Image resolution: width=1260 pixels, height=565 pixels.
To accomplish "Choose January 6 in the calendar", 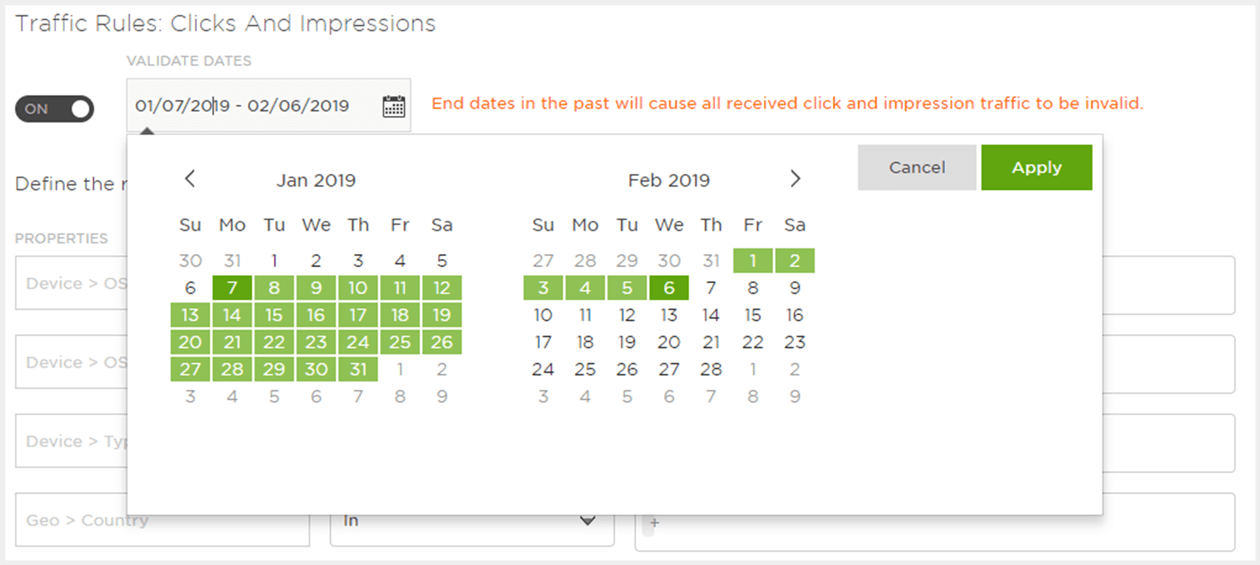I will [x=190, y=288].
